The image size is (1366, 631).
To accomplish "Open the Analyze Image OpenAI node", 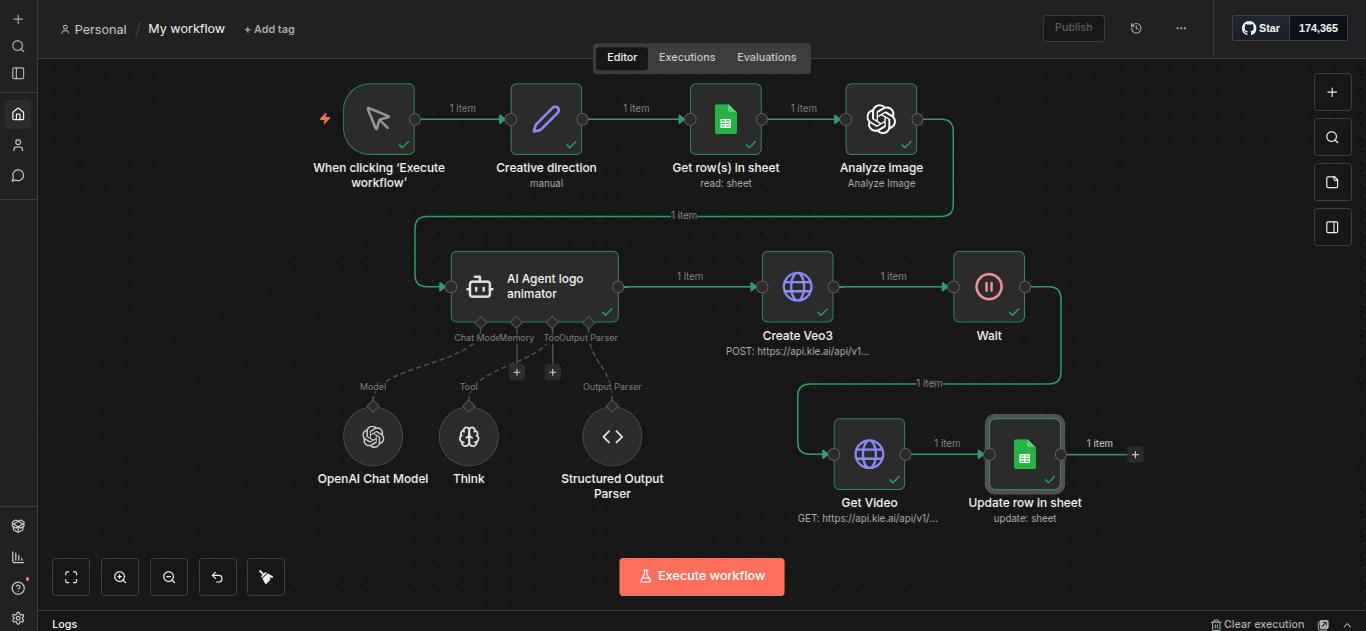I will point(881,119).
